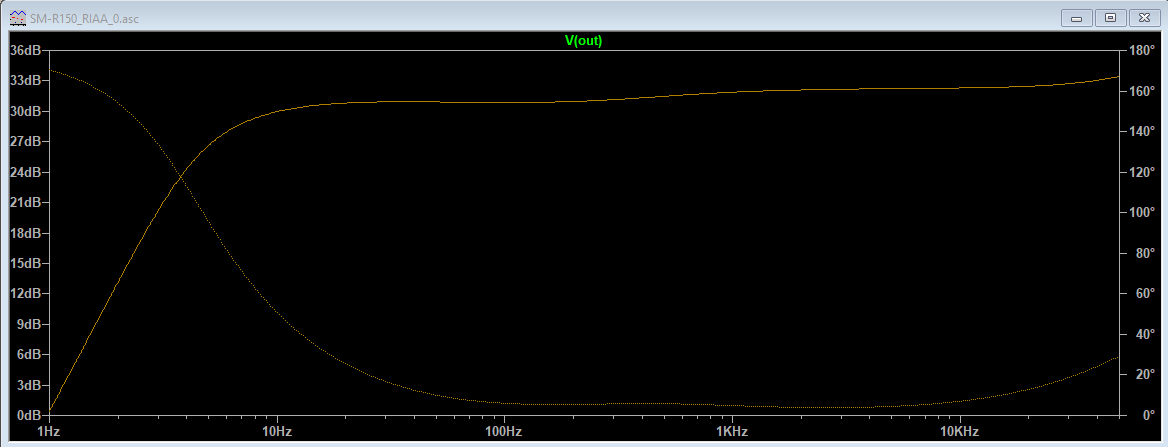Viewport: 1168px width, 447px height.
Task: Click the 10Hz frequency axis label
Action: (276, 431)
